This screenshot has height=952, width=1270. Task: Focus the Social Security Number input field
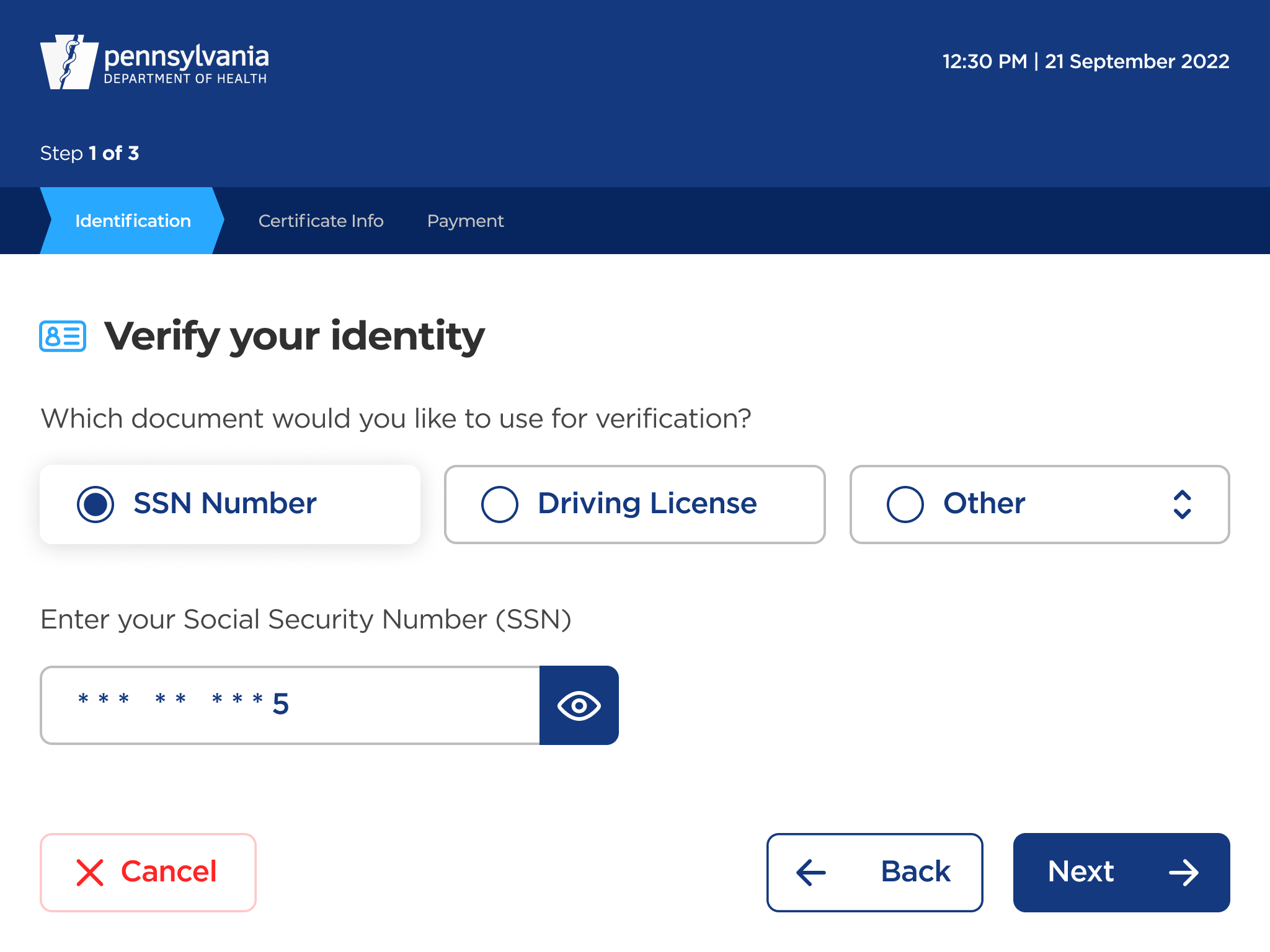click(x=290, y=705)
